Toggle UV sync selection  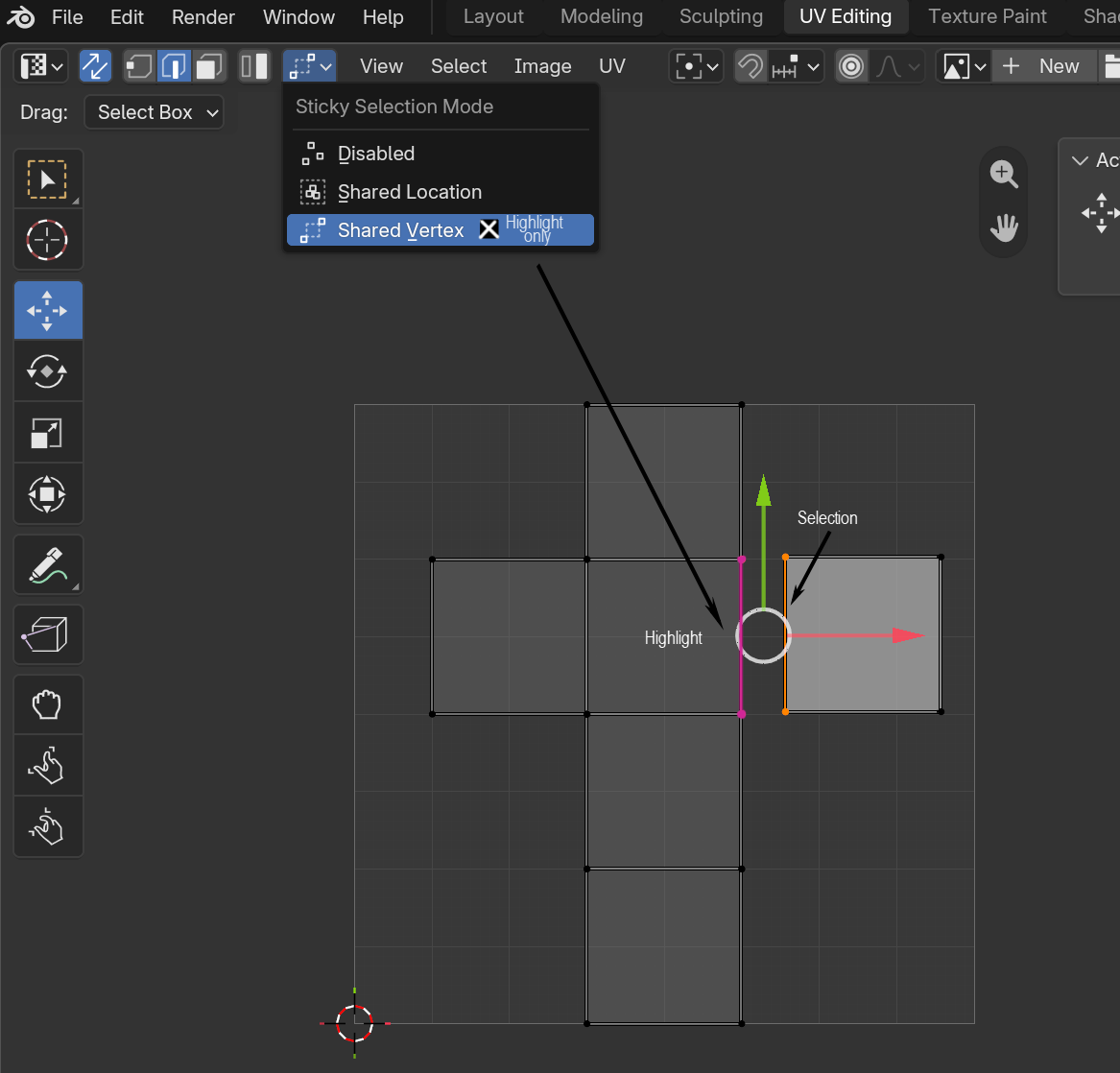coord(95,66)
